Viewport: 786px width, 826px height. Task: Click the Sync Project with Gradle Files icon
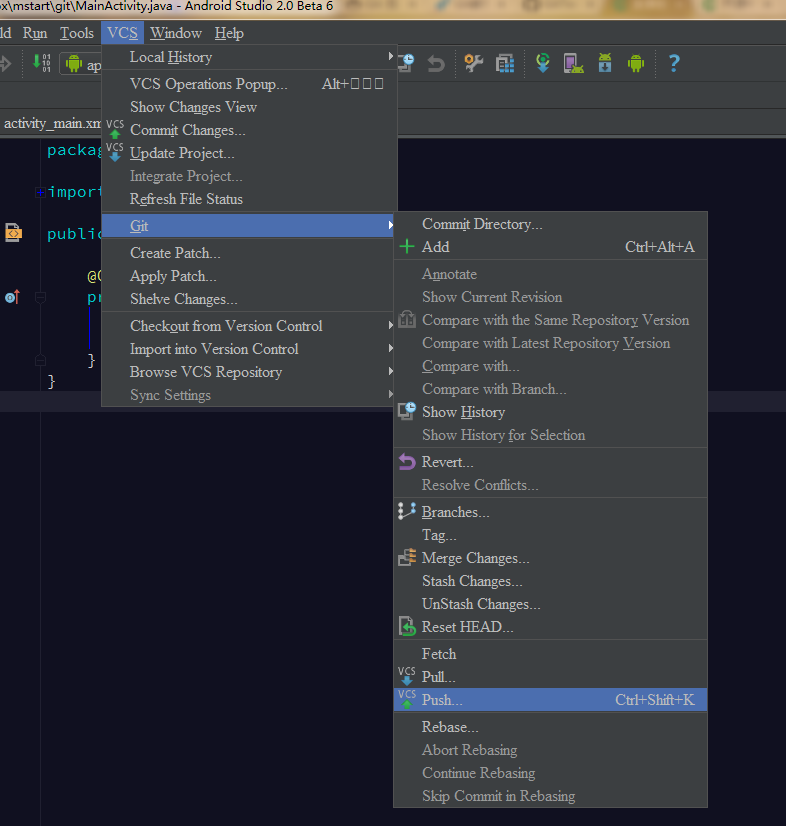tap(543, 63)
